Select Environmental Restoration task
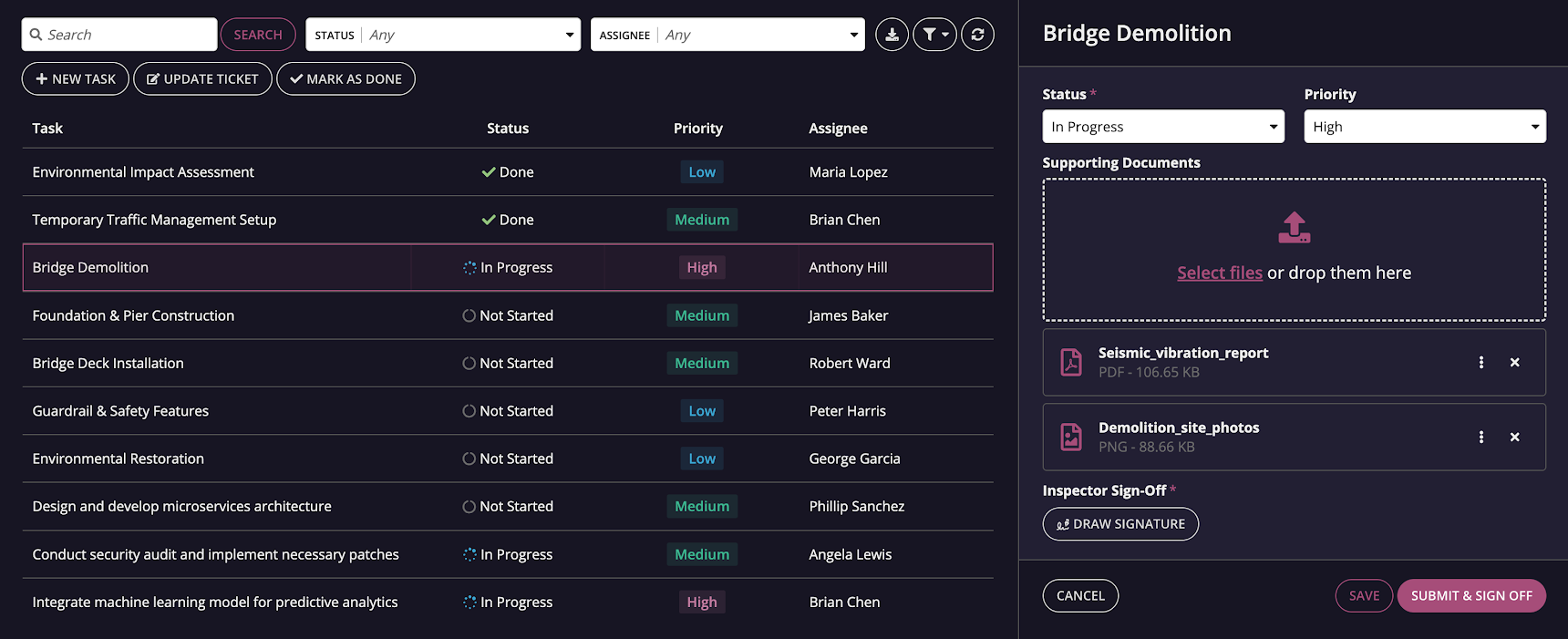Image resolution: width=1568 pixels, height=639 pixels. click(508, 459)
